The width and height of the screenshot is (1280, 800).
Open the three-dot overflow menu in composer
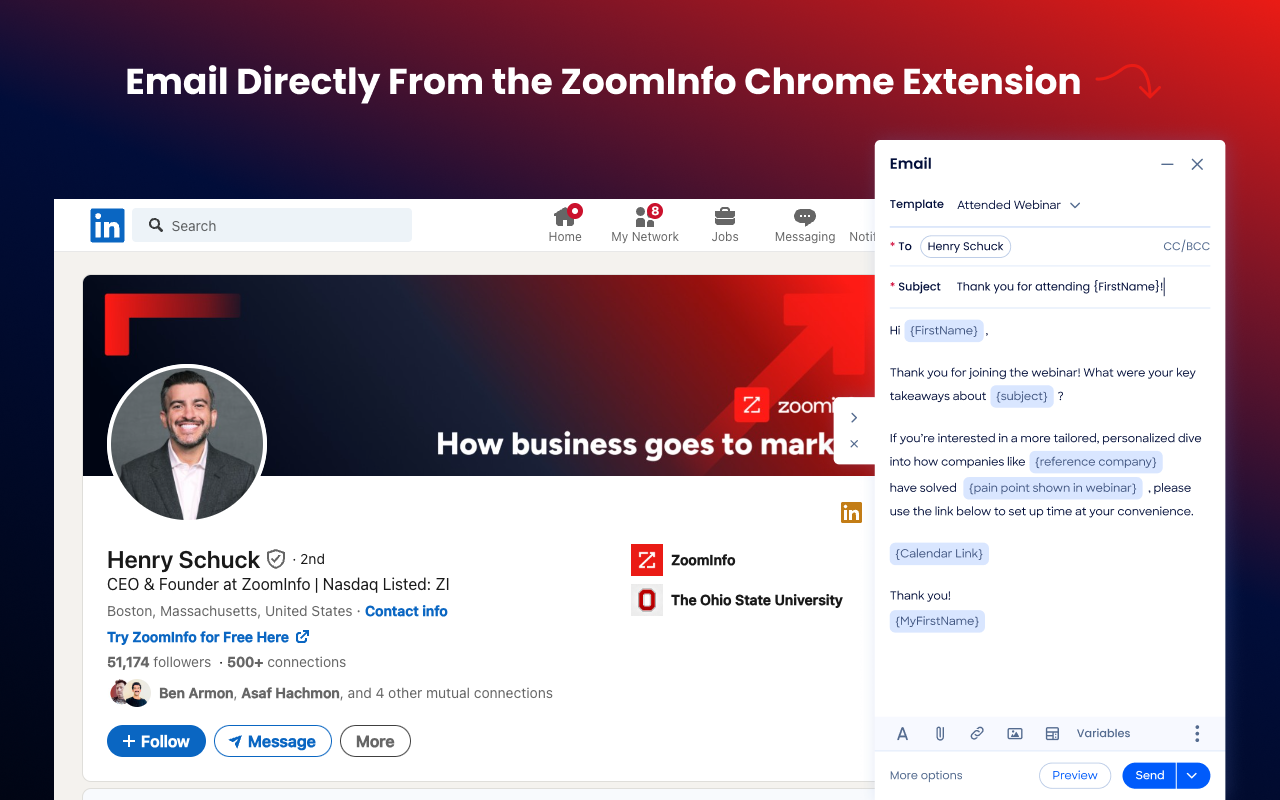click(1197, 733)
